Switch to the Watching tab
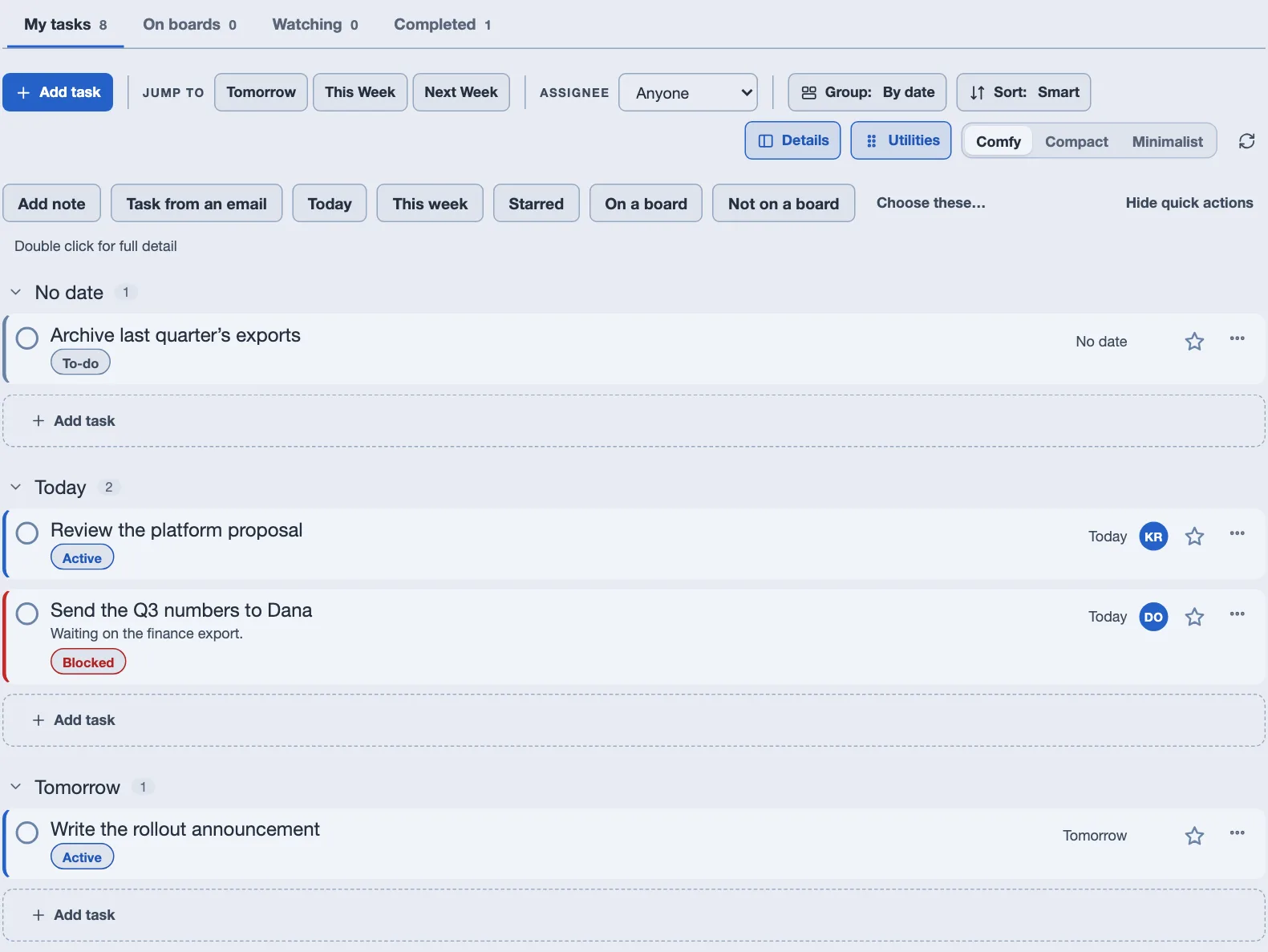Screen dimensions: 1268x952 (x=315, y=24)
